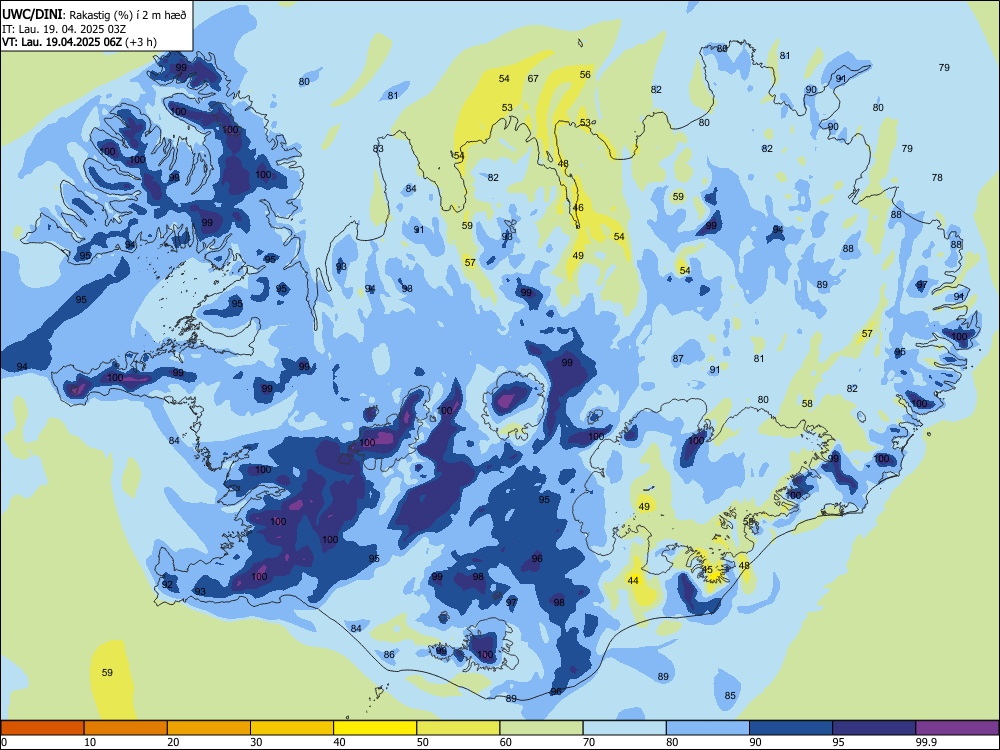This screenshot has width=1000, height=750.
Task: Pick the navy 95–99.9 legend swatch
Action: click(x=874, y=728)
